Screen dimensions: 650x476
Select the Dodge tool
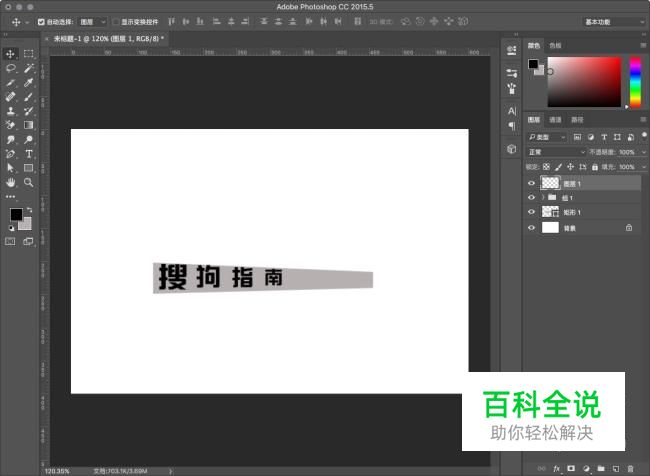(x=28, y=140)
